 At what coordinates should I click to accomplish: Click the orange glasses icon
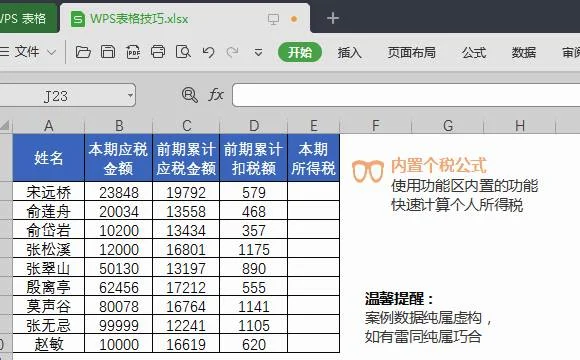(367, 171)
